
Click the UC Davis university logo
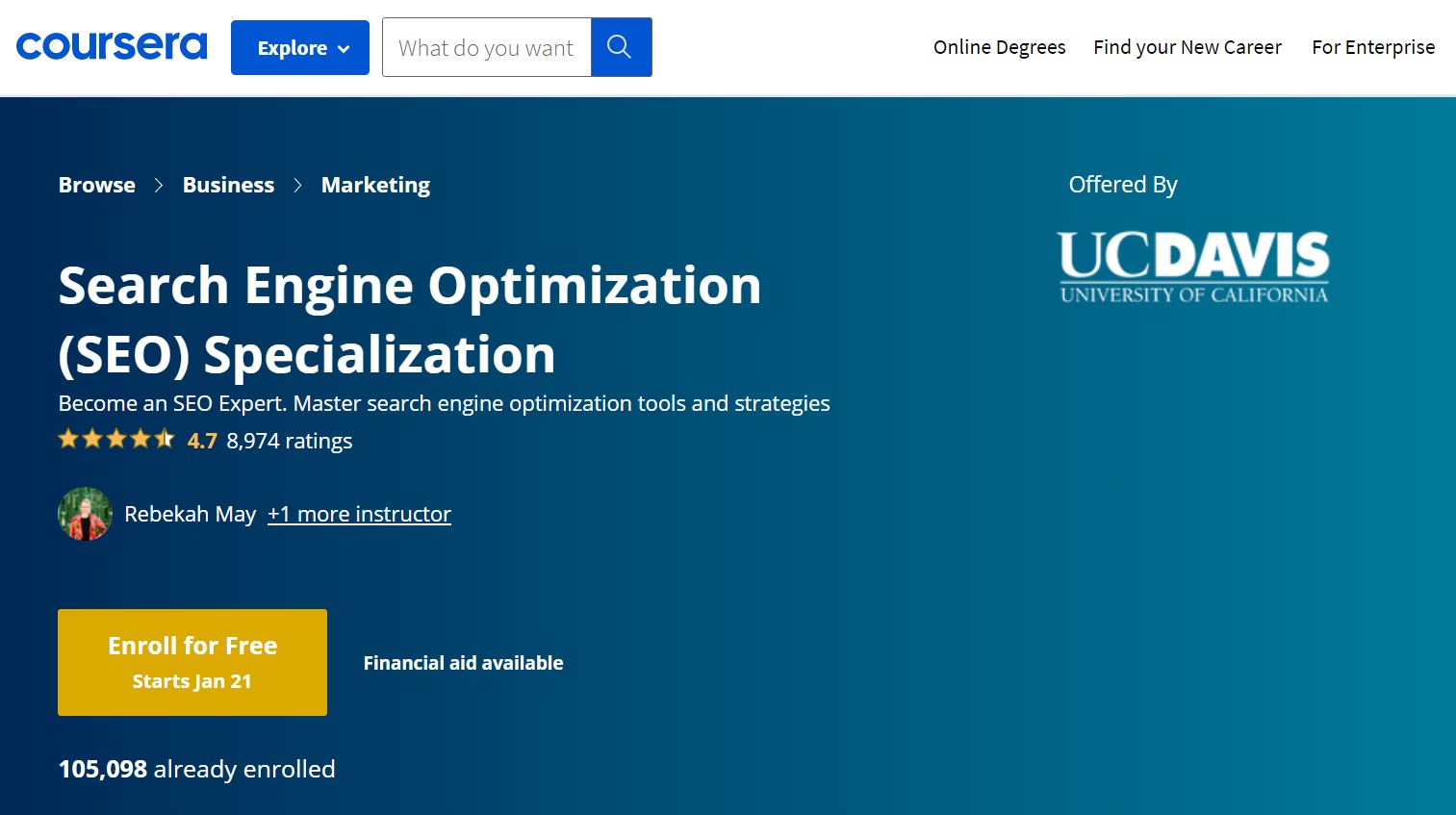pyautogui.click(x=1193, y=267)
